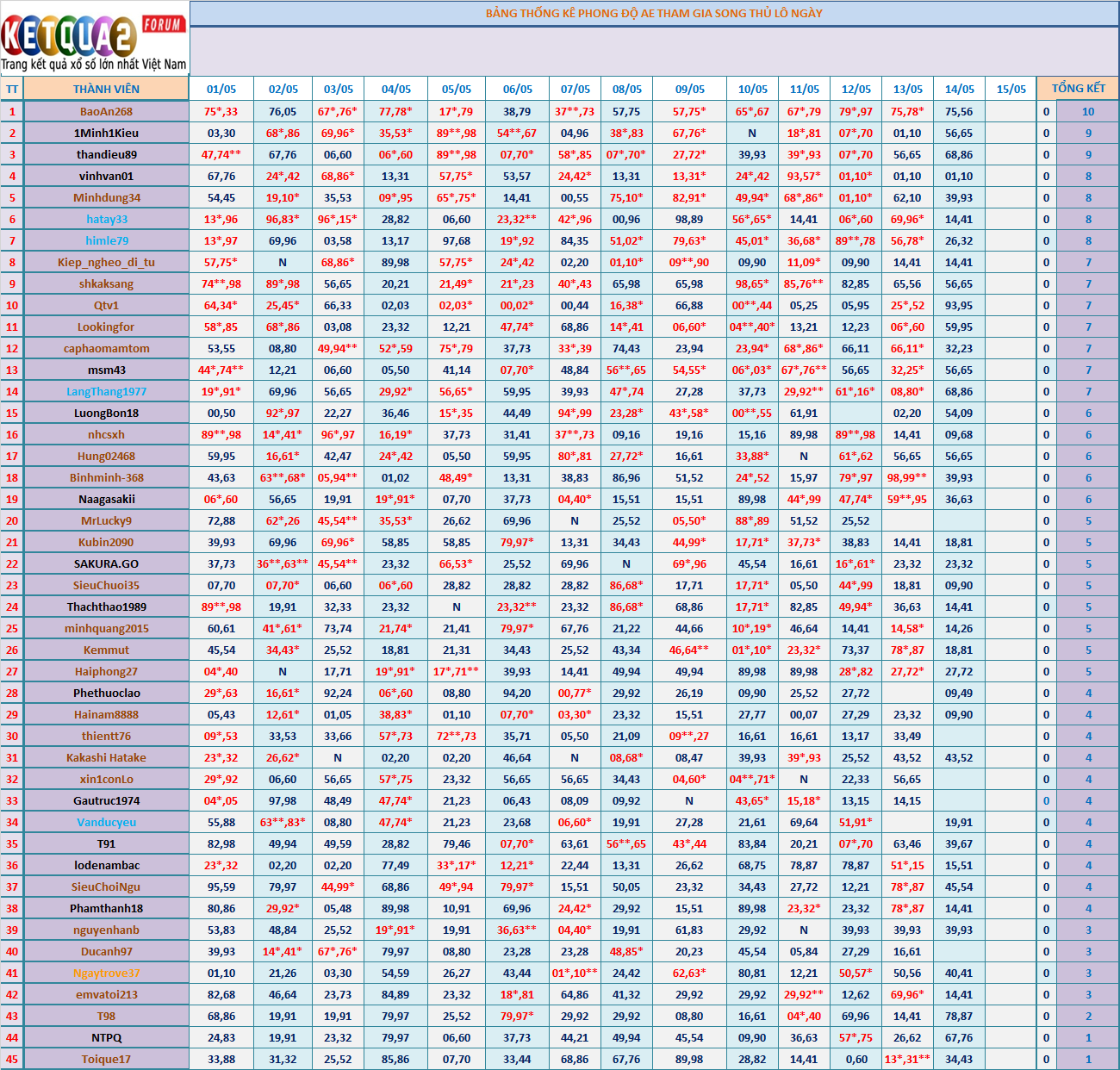Click member name Kubin2090
The image size is (1120, 1070).
coord(106,542)
